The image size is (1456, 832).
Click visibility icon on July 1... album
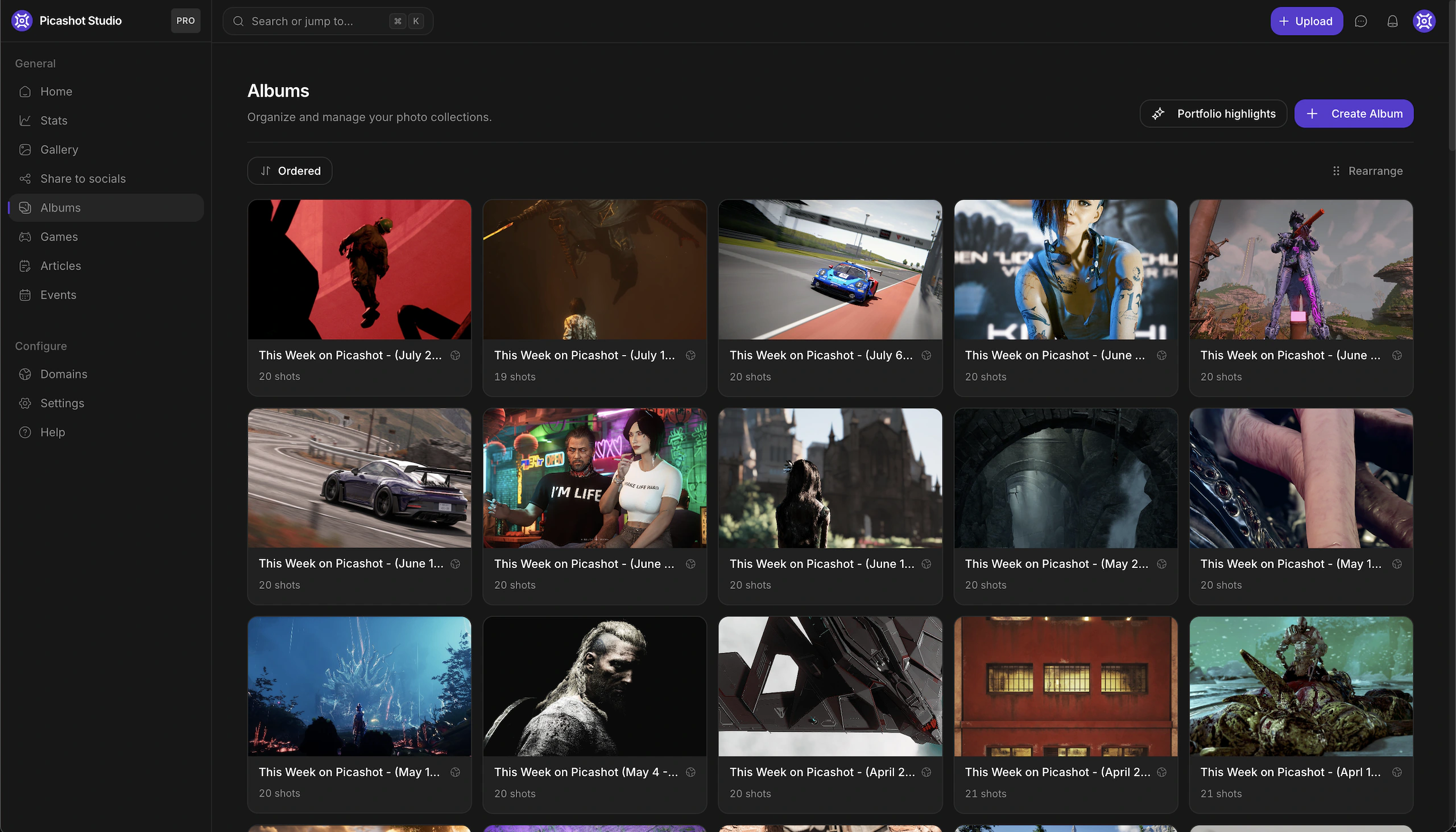pyautogui.click(x=690, y=356)
